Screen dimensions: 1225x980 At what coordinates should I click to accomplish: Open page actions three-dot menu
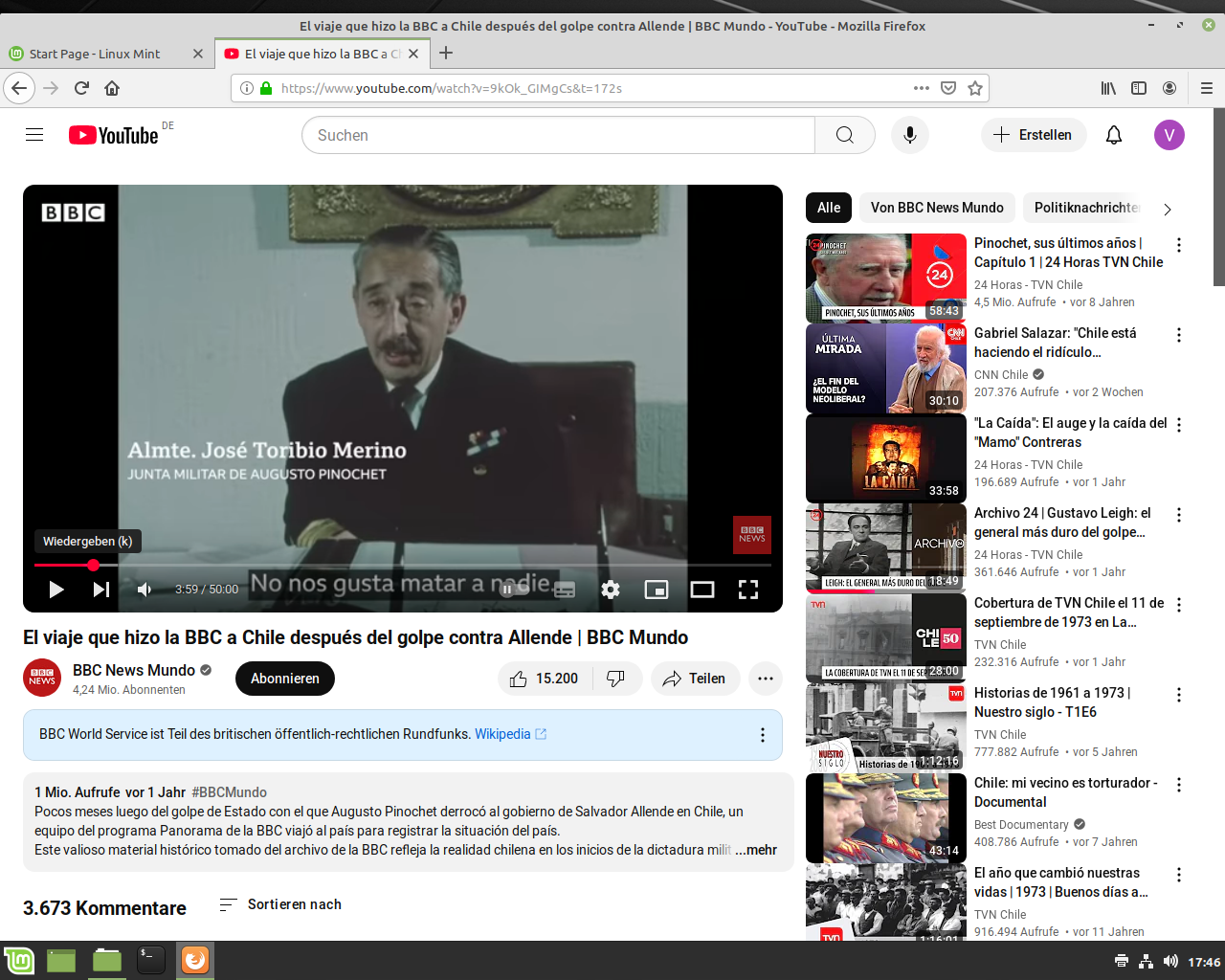click(922, 88)
